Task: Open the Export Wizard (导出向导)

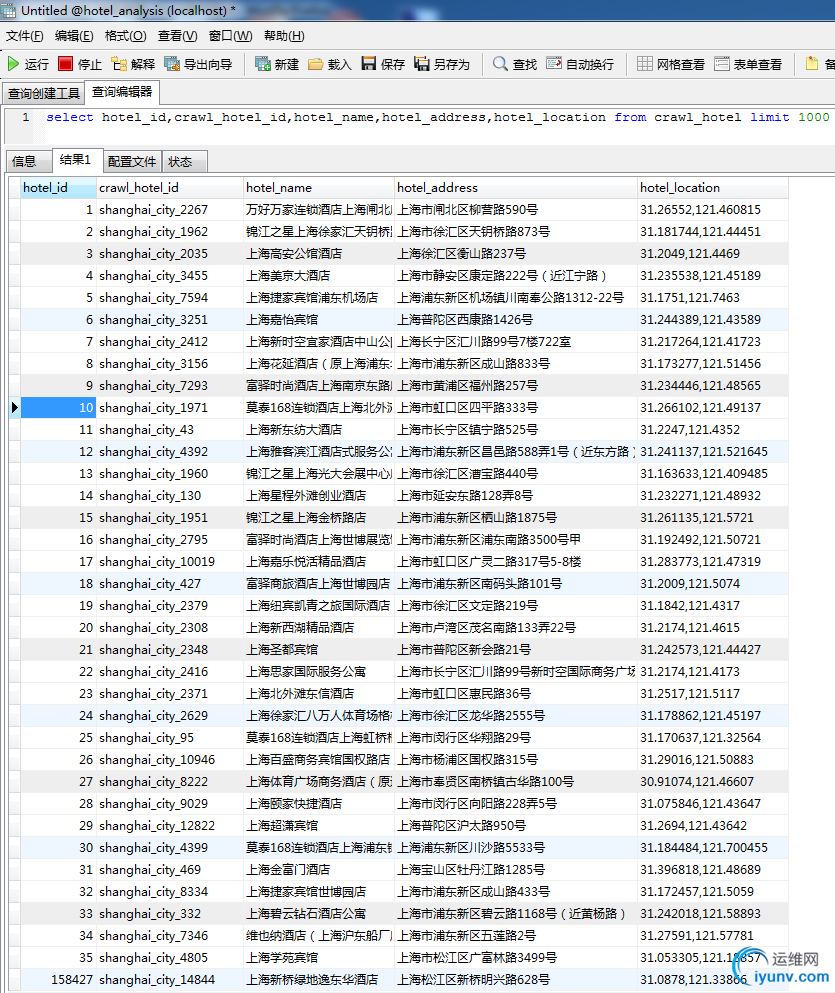Action: coord(198,64)
